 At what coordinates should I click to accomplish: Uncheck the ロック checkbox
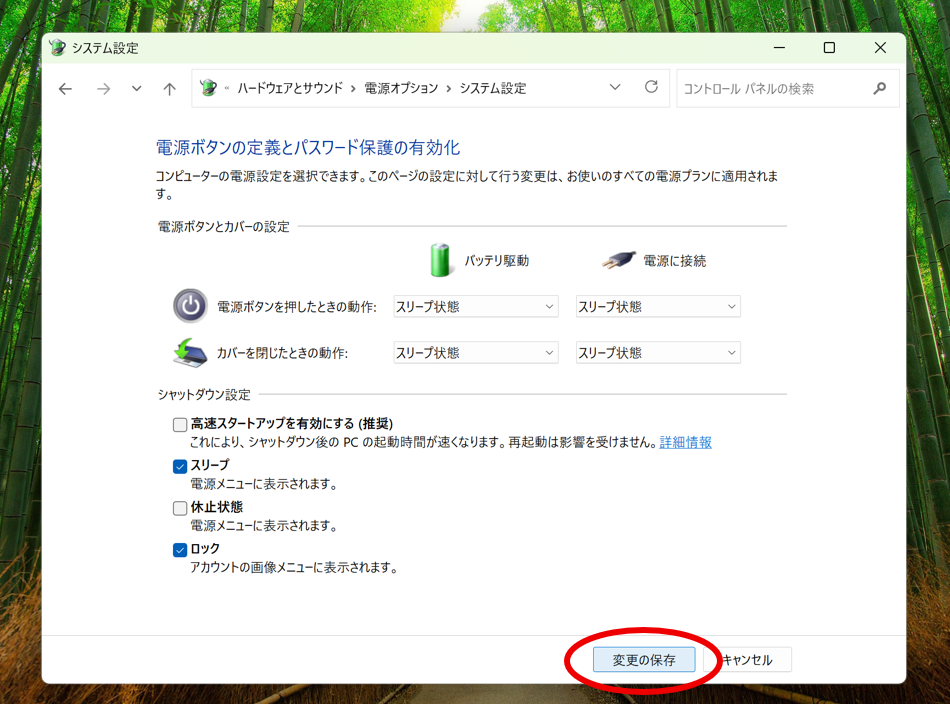pyautogui.click(x=180, y=550)
